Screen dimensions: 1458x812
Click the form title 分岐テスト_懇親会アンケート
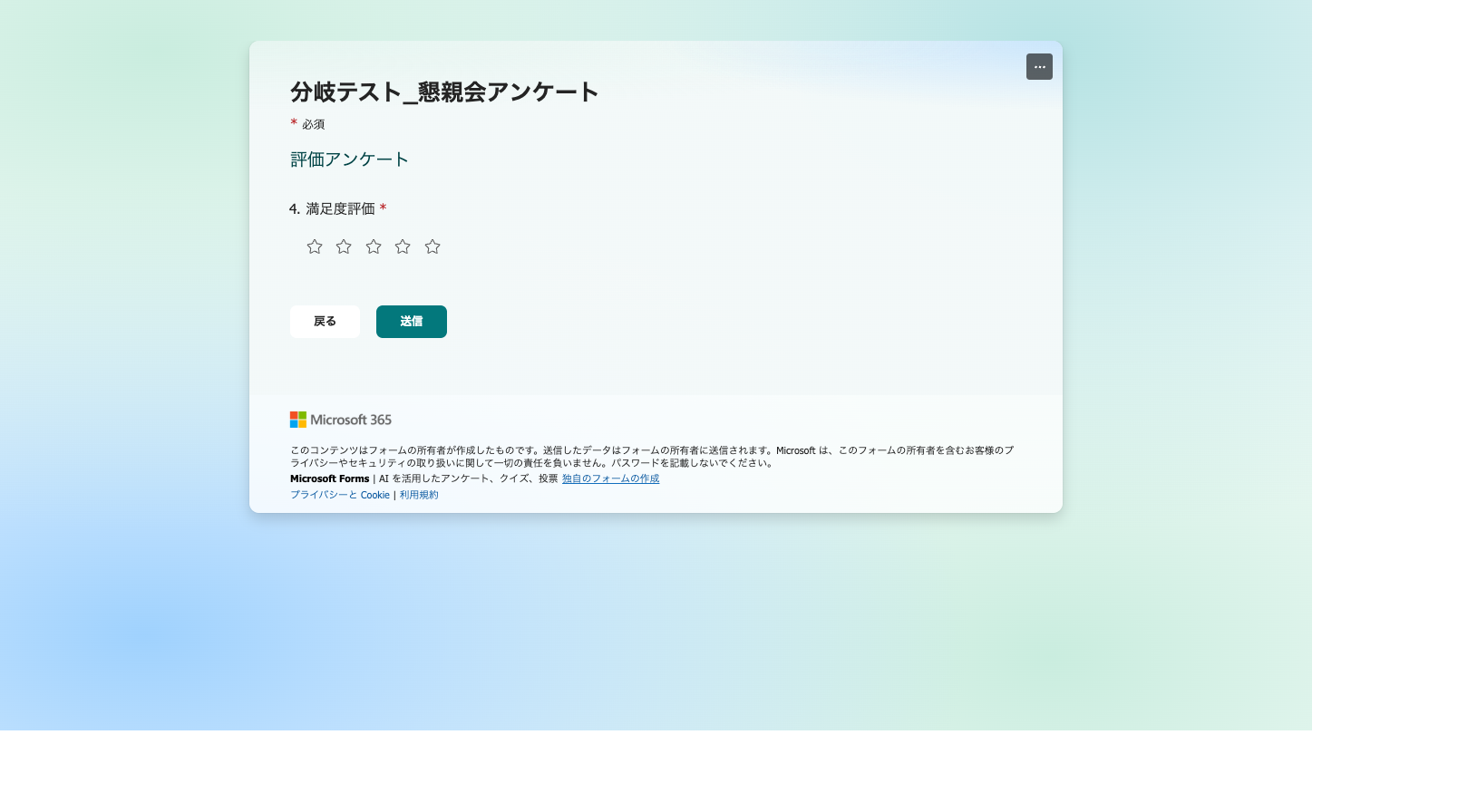444,92
